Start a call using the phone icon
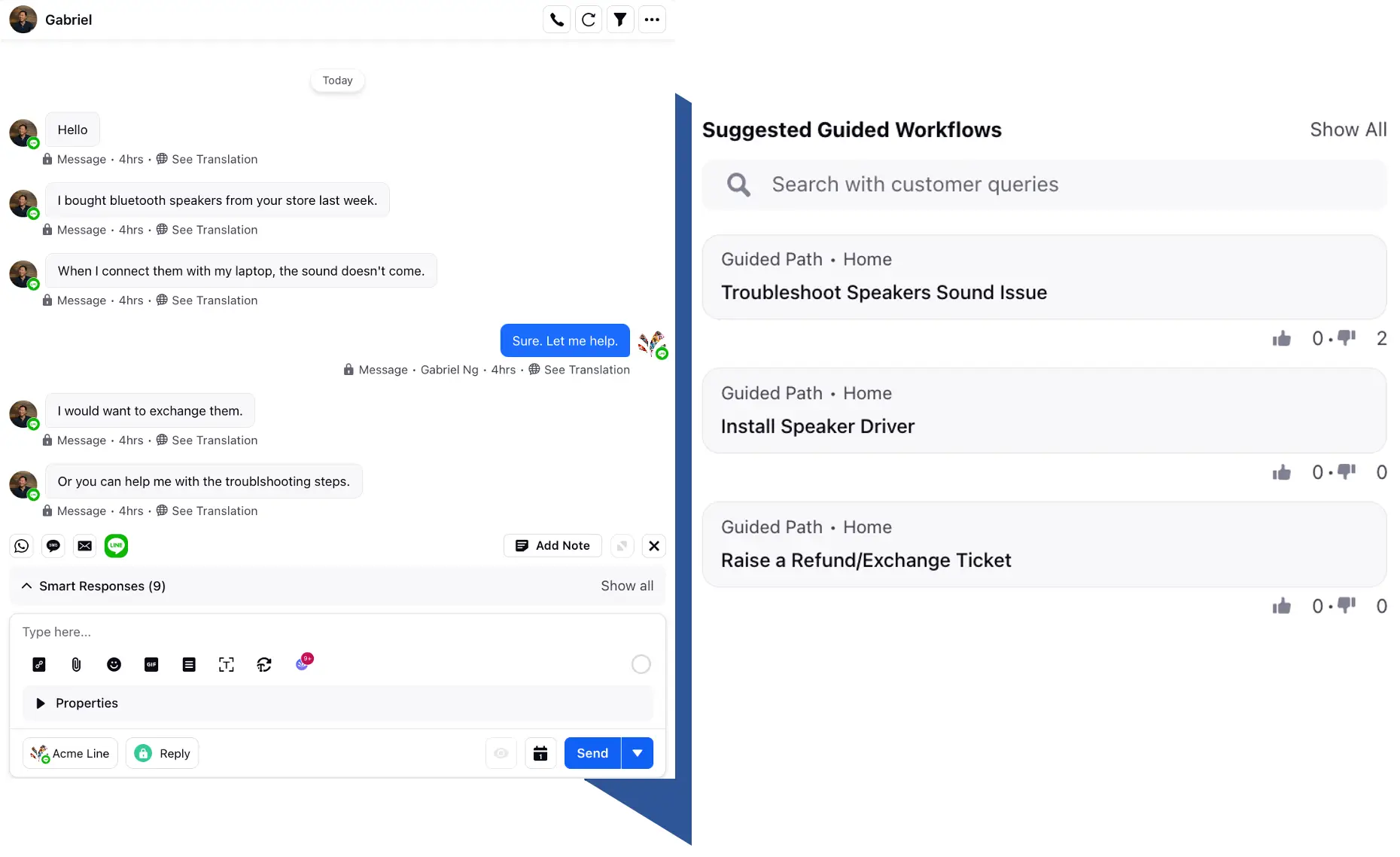Image resolution: width=1400 pixels, height=857 pixels. coord(557,20)
